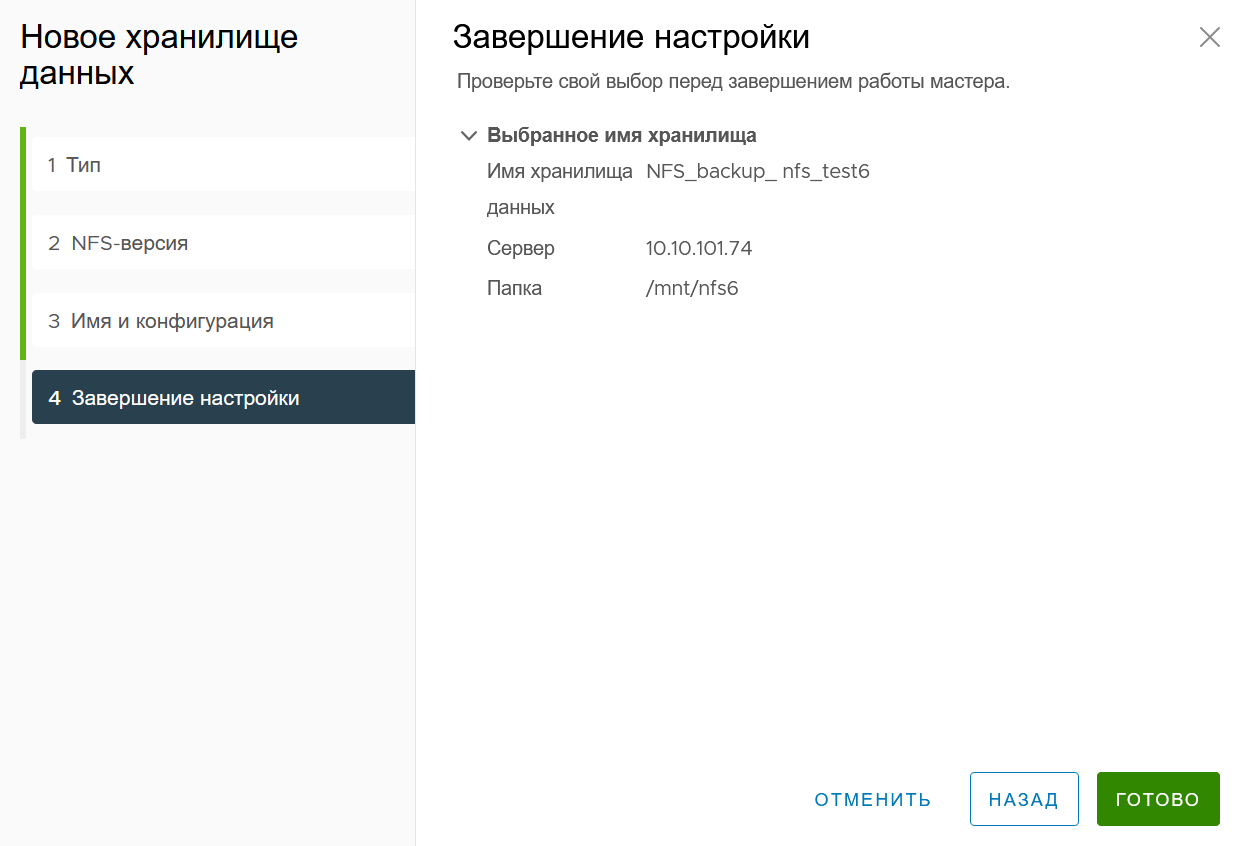Click the server address 10.10.101.74
1243x846 pixels.
coord(699,248)
